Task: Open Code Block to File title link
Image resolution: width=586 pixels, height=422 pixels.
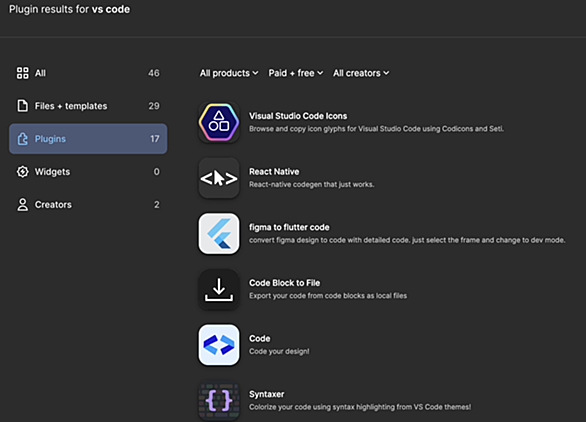Action: tap(284, 283)
